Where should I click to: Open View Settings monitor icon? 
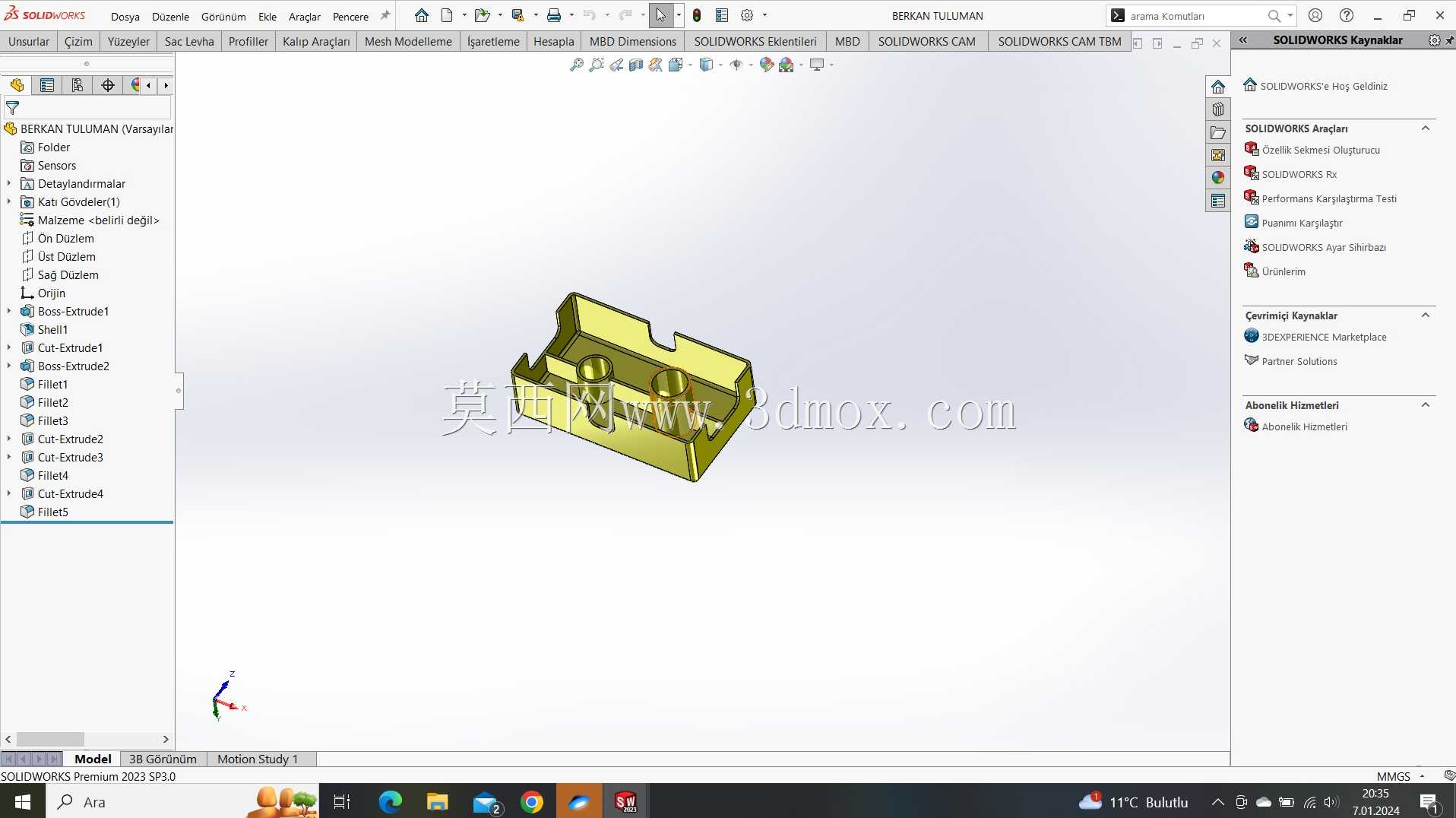point(817,65)
